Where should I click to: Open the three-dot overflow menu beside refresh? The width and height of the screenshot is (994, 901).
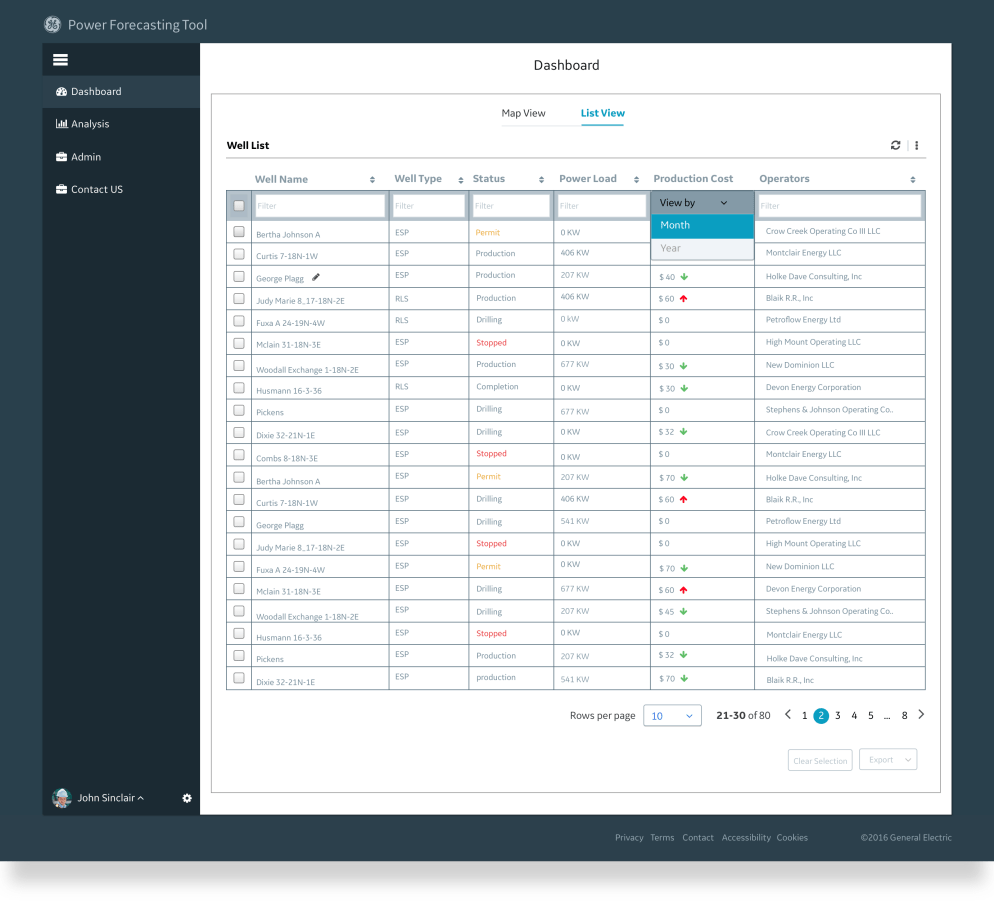pos(916,144)
